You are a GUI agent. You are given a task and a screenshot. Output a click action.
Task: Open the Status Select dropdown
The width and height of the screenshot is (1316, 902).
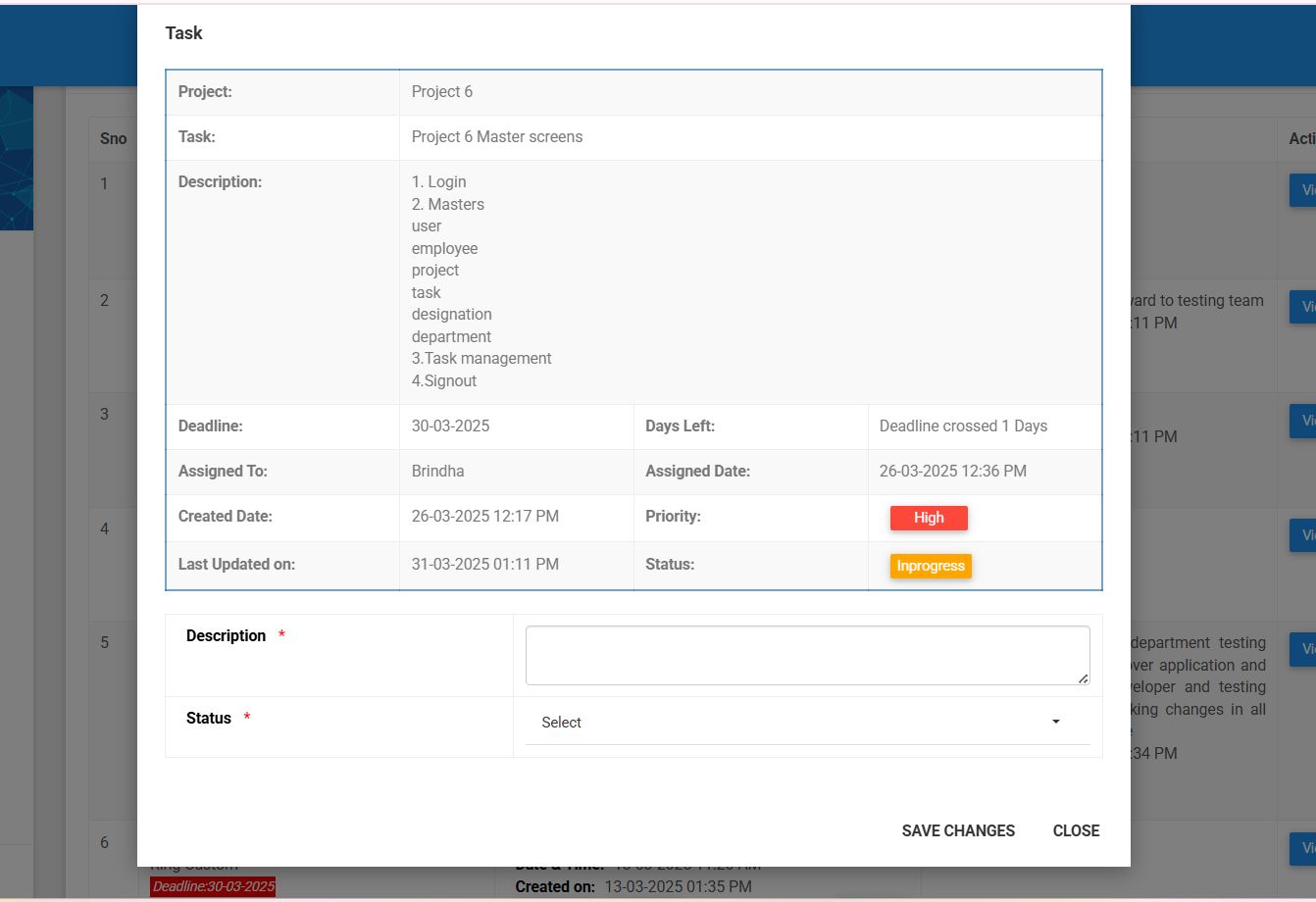click(807, 723)
